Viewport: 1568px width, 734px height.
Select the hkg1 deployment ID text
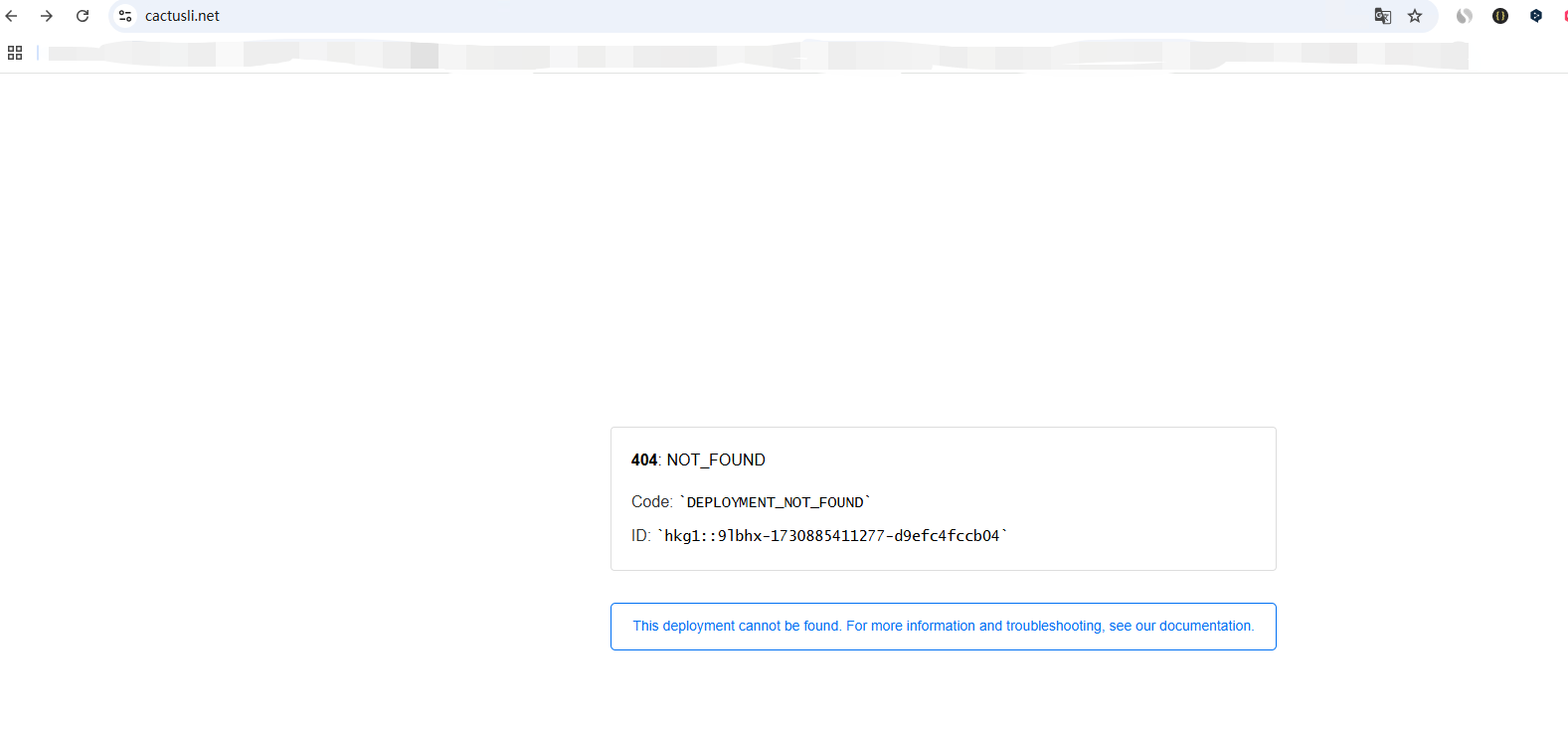pos(832,535)
